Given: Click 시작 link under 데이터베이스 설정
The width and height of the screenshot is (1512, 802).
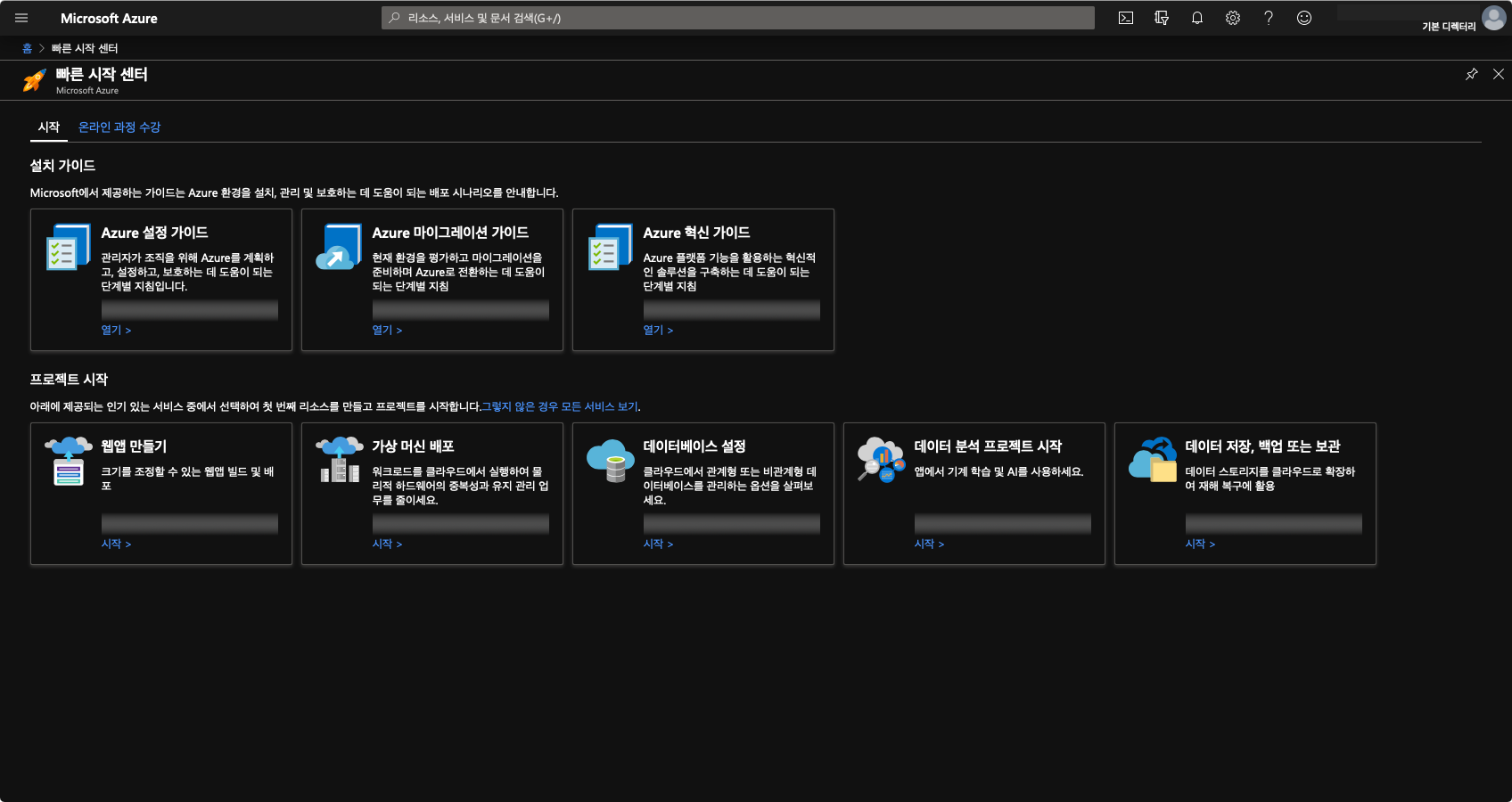Looking at the screenshot, I should [x=658, y=544].
